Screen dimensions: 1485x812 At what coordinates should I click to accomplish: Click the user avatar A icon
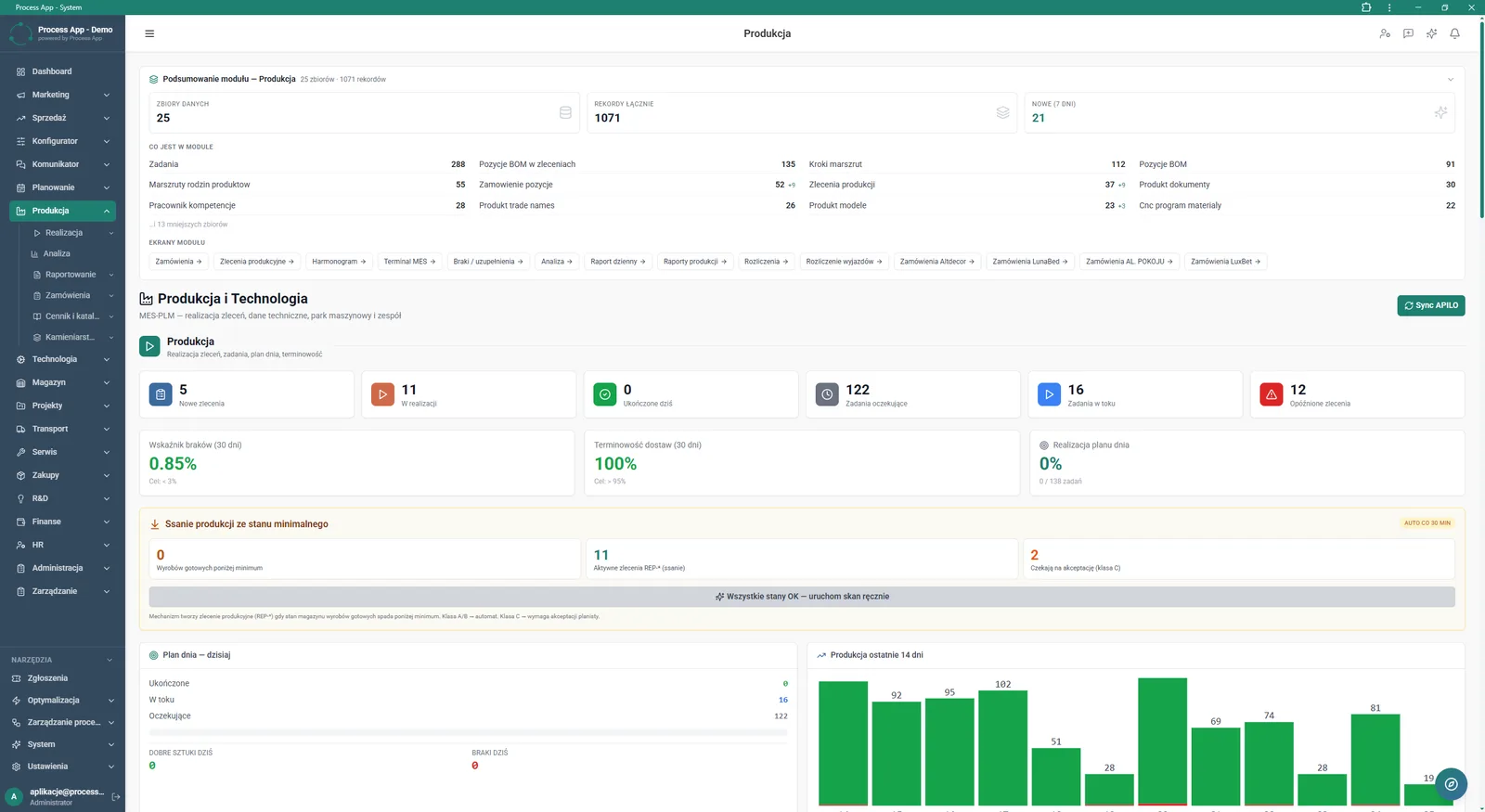click(14, 796)
